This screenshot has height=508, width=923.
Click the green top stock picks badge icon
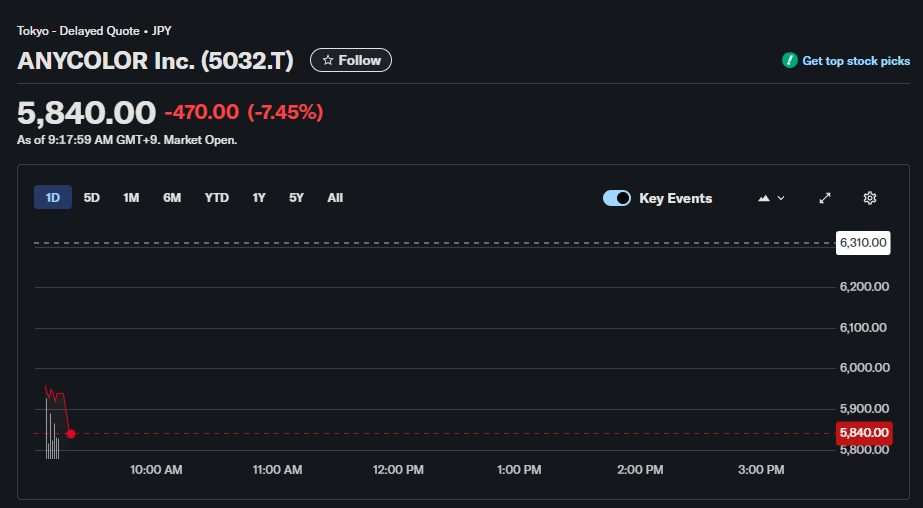(789, 60)
